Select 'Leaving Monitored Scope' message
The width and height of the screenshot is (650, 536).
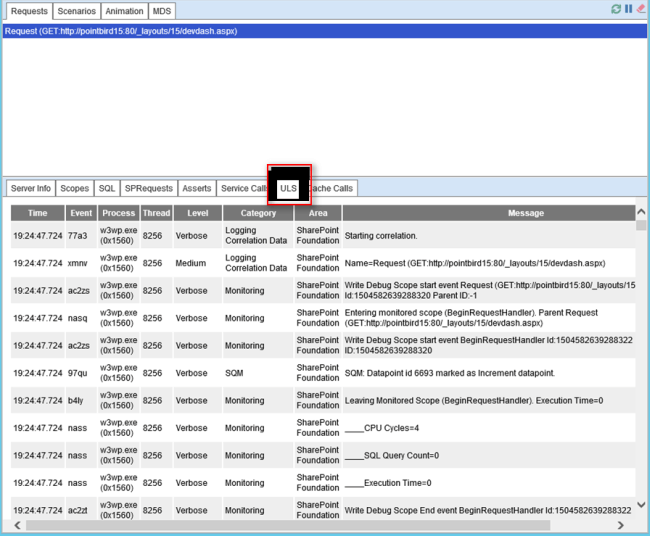click(474, 400)
